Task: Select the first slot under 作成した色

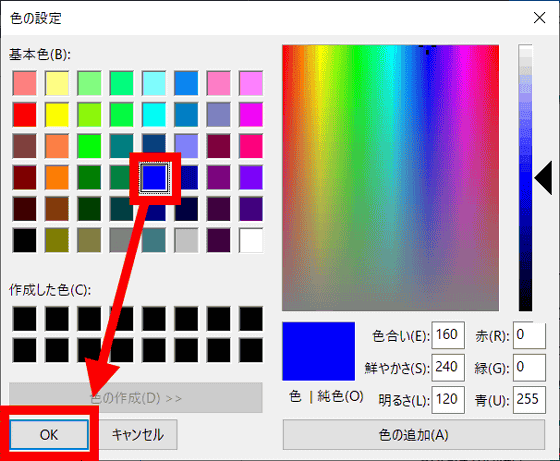Action: coord(25,319)
